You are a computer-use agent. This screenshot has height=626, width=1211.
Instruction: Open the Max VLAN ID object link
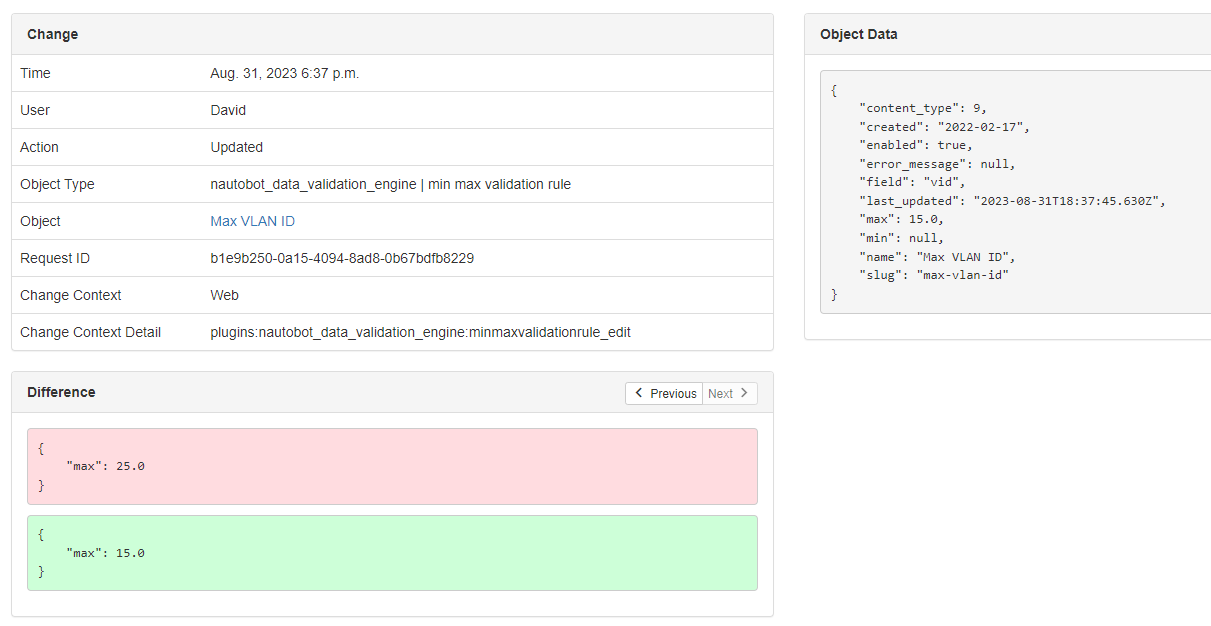pos(252,221)
